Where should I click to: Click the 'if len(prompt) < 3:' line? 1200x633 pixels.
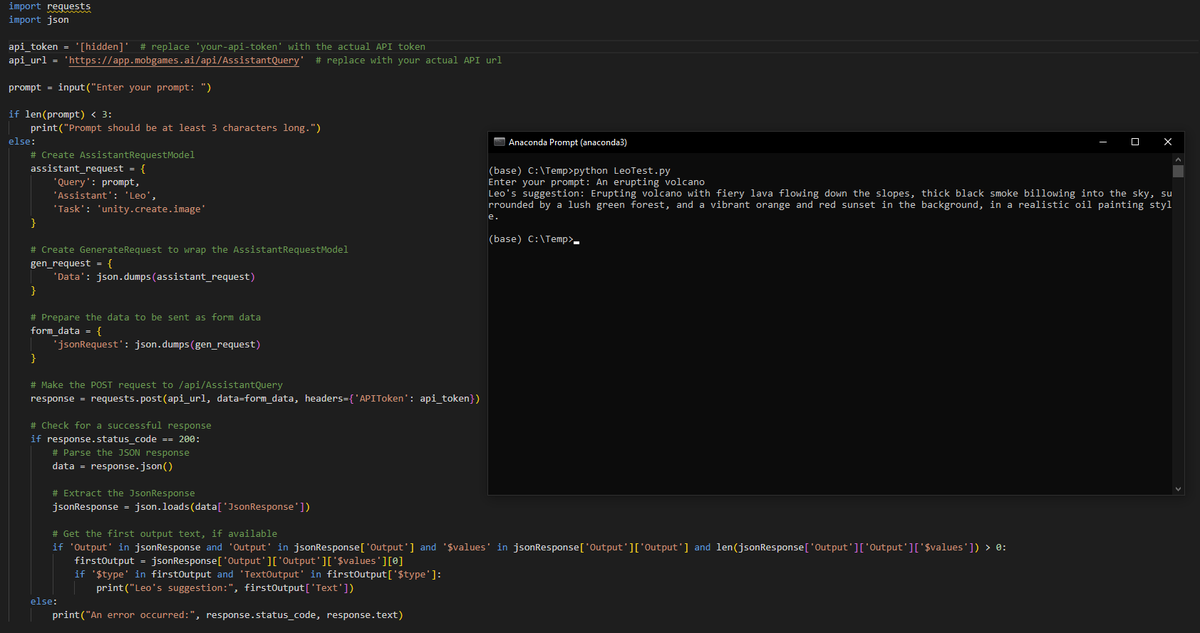coord(59,114)
